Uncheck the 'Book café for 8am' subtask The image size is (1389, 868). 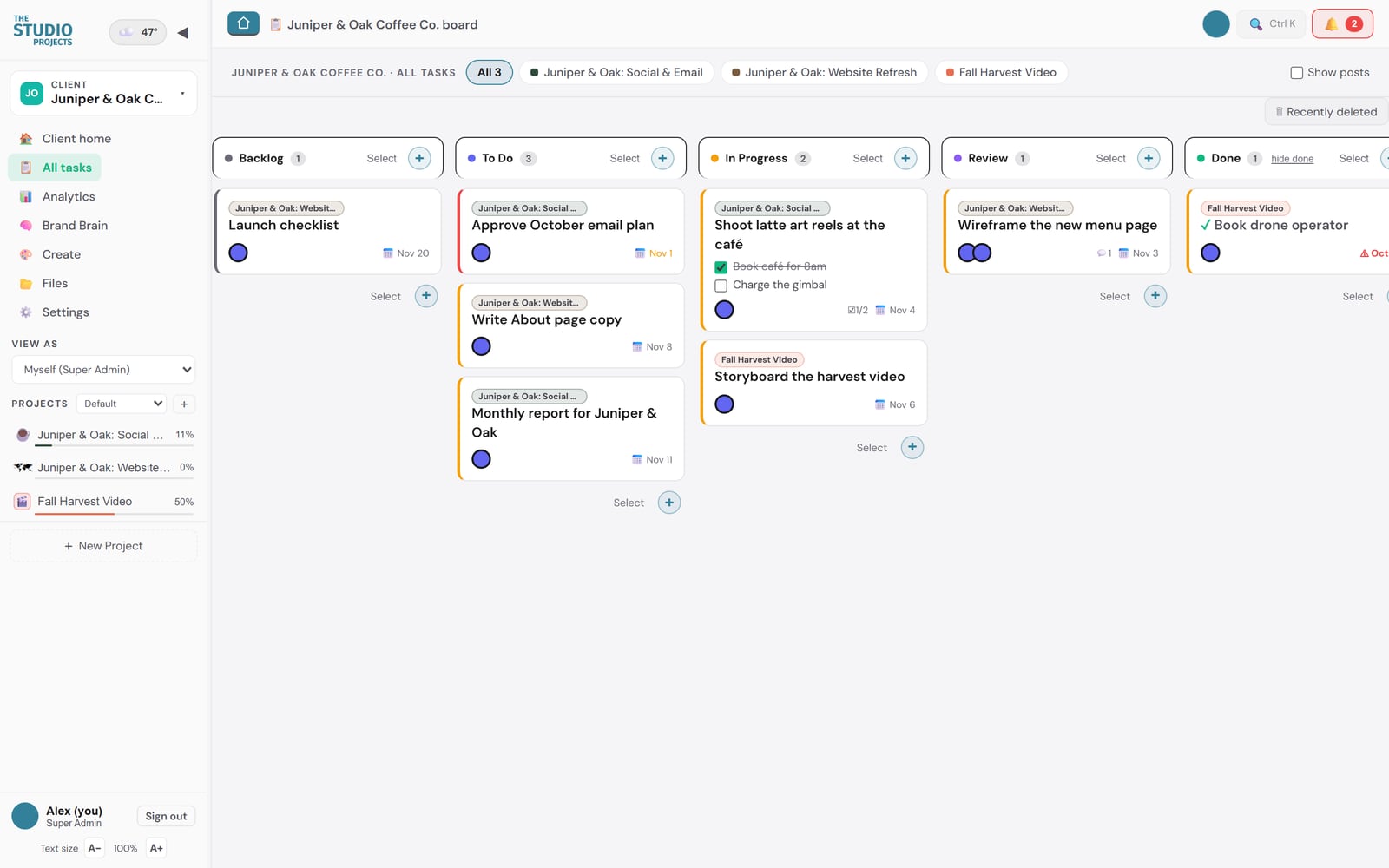pos(721,267)
